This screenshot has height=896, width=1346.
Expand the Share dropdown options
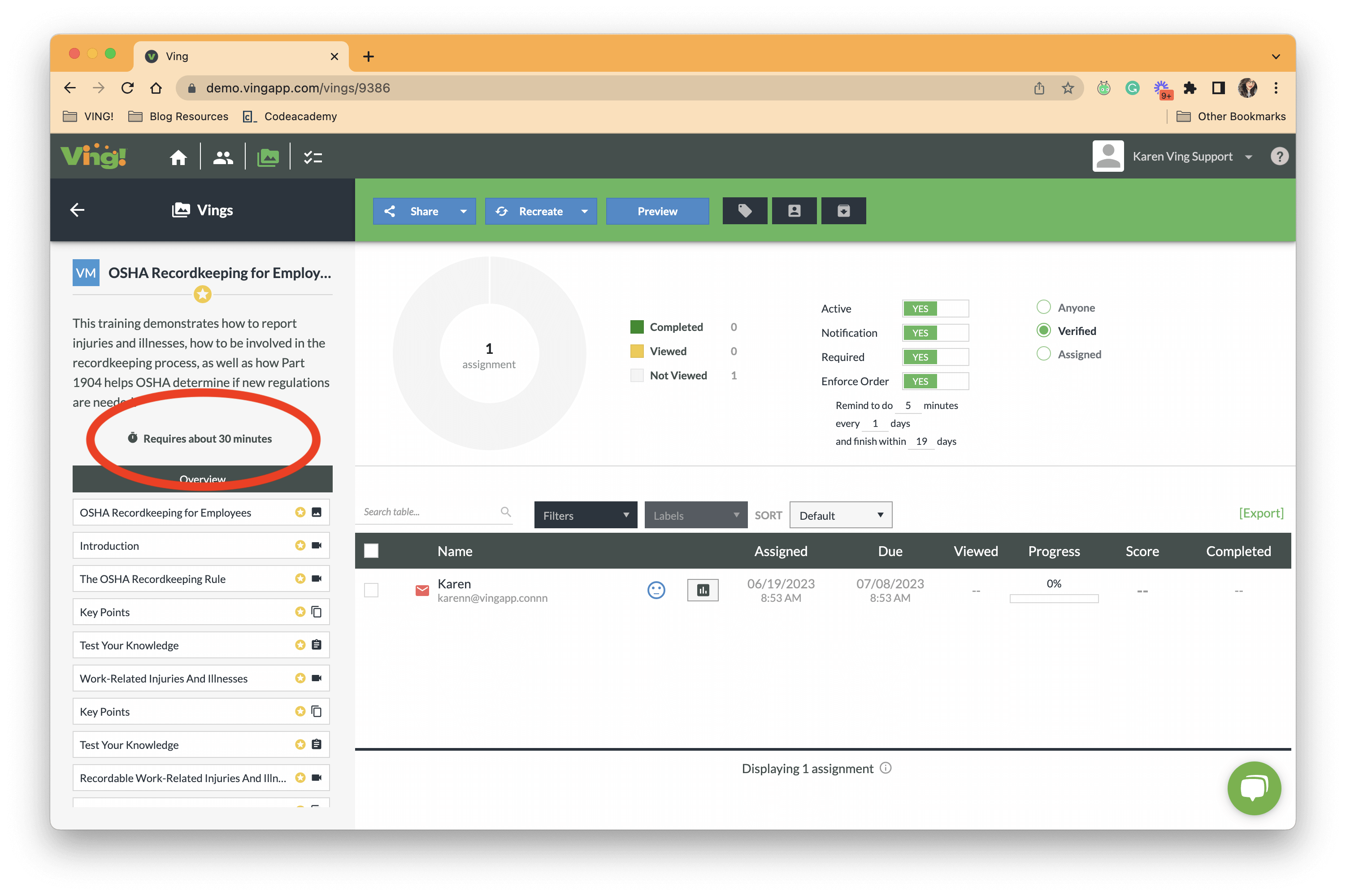click(461, 211)
